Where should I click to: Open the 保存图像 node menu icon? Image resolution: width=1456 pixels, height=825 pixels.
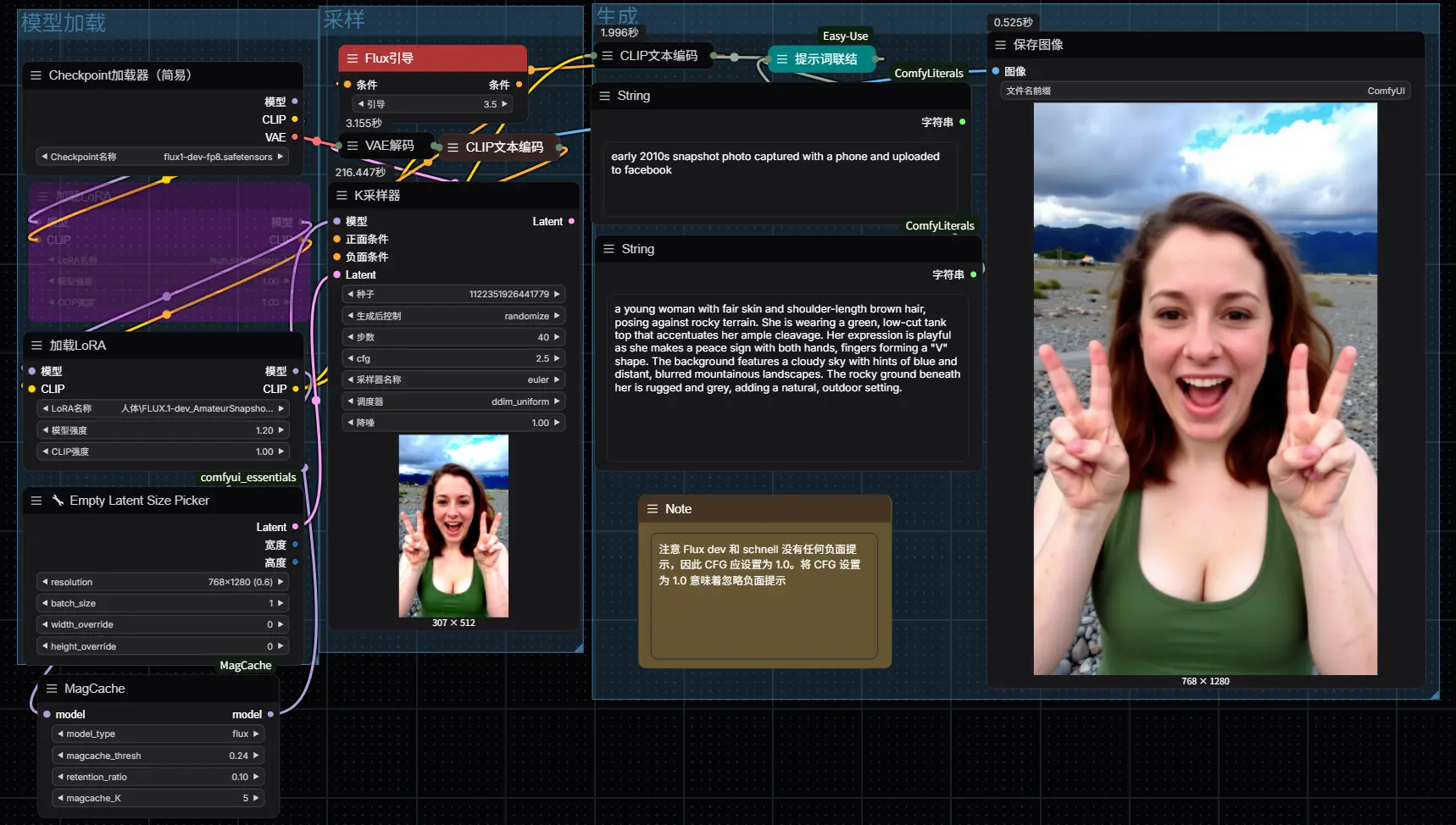click(x=1001, y=45)
